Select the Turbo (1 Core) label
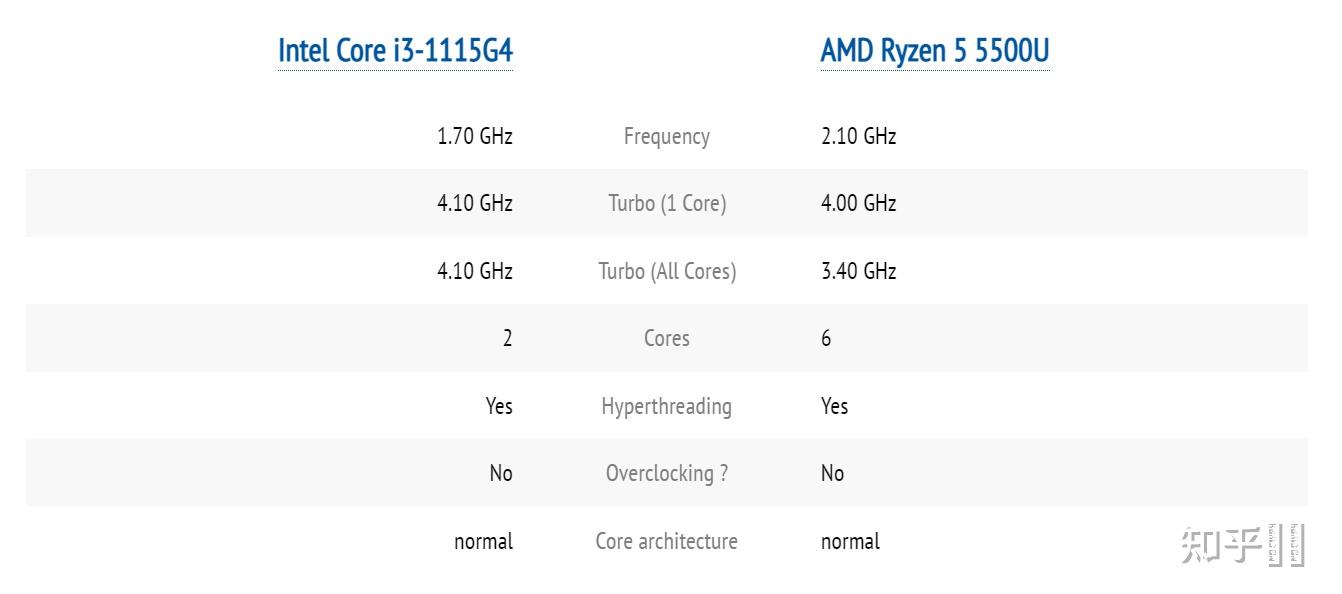This screenshot has width=1342, height=594. tap(667, 203)
